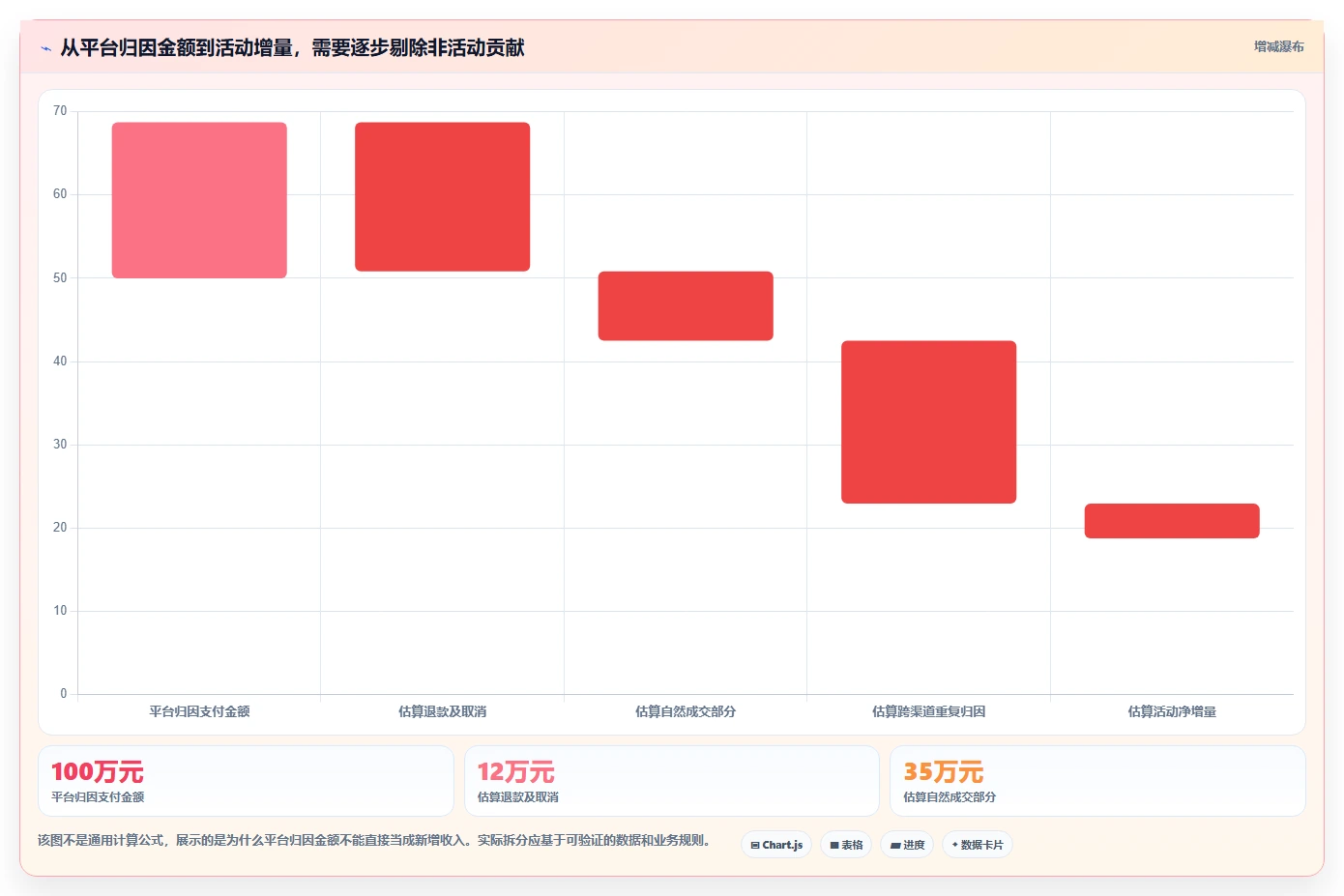Click the y-axis value 70
Image resolution: width=1344 pixels, height=896 pixels.
(60, 111)
